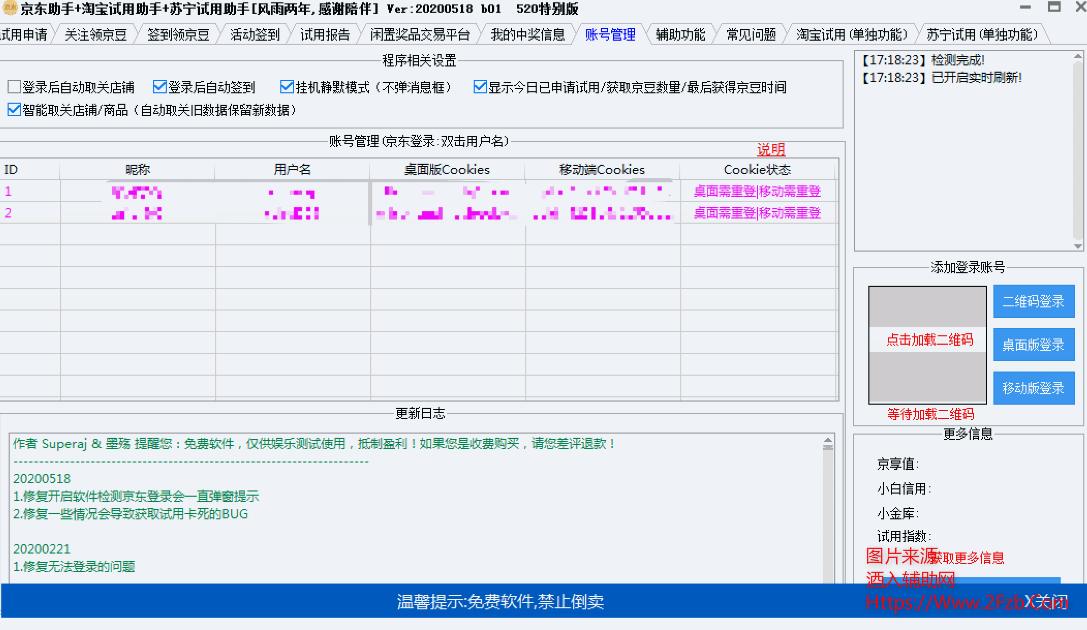Click the 20200518 changelog heading
This screenshot has width=1087, height=630.
pos(42,478)
